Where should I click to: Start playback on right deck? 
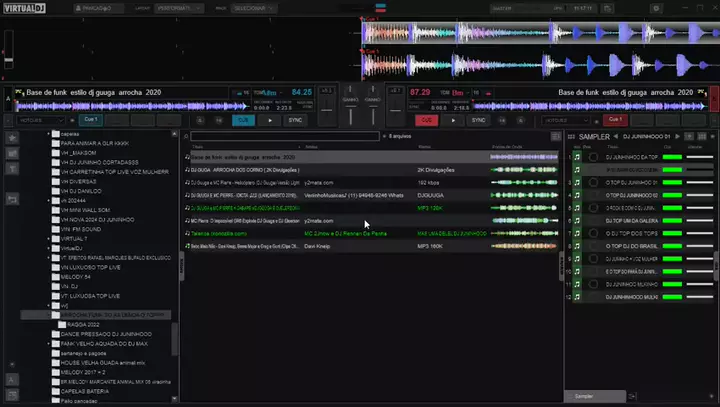click(x=453, y=120)
